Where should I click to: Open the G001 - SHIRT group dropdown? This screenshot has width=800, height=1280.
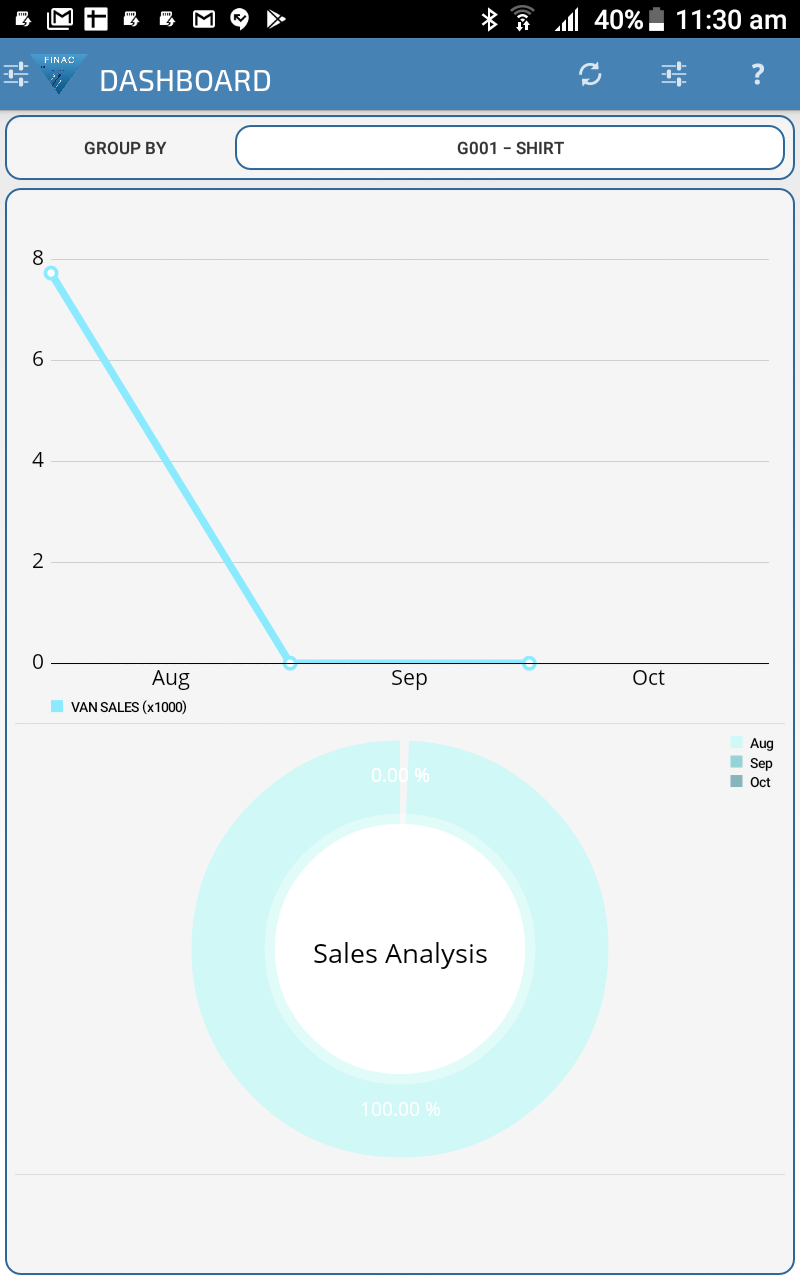point(509,148)
